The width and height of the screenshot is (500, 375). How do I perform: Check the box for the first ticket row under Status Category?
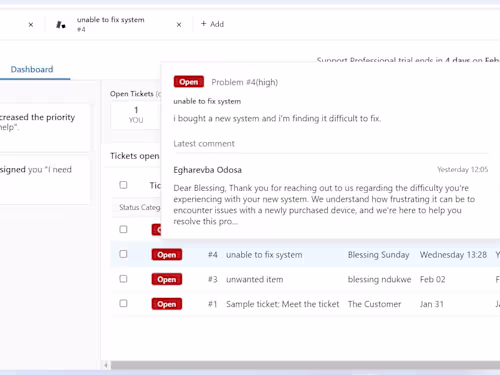pos(123,229)
